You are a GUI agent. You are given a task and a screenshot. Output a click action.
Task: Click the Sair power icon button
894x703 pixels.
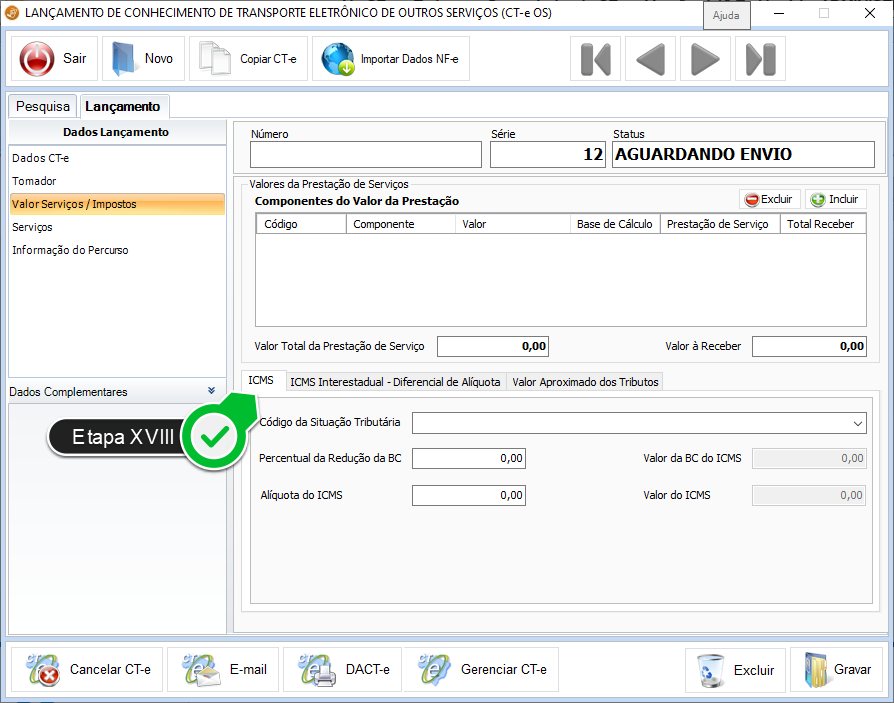click(55, 59)
